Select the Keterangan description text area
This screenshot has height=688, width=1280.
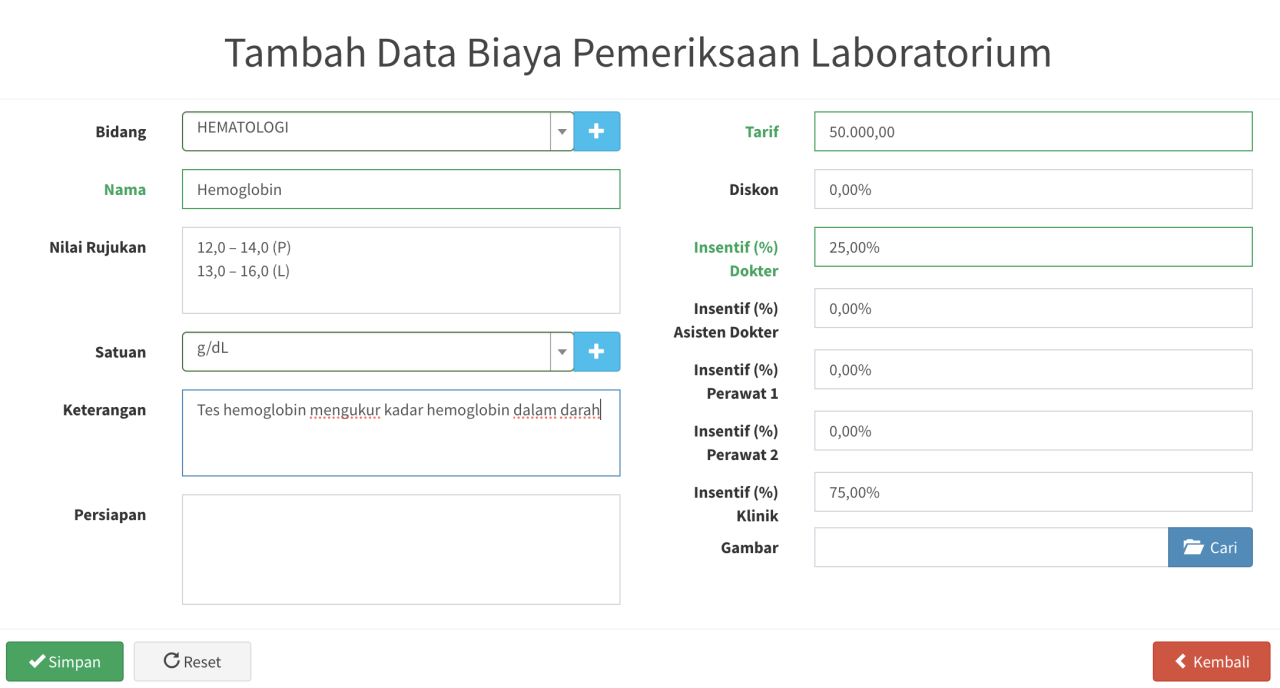coord(401,433)
